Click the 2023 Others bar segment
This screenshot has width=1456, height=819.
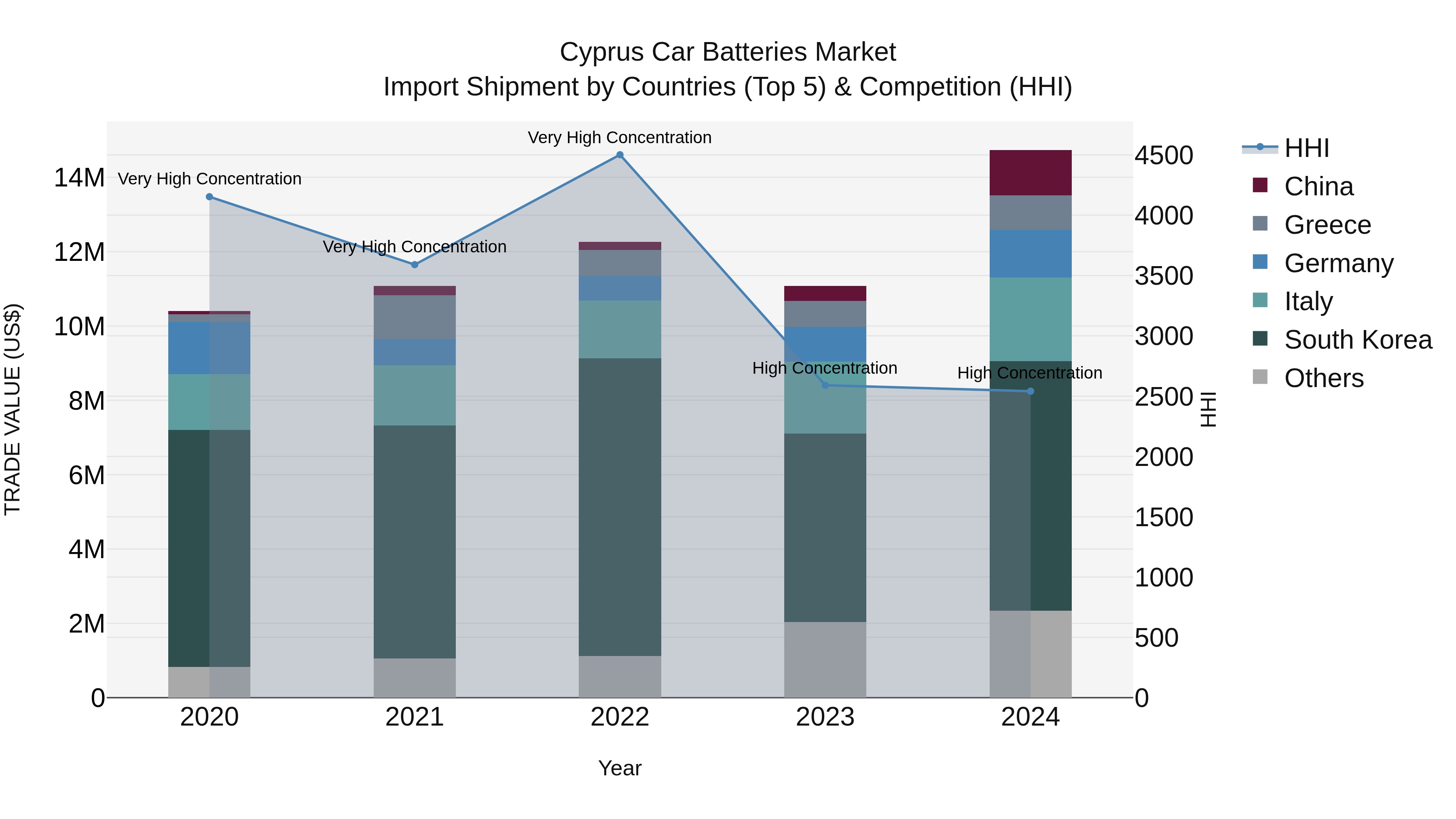pos(825,660)
